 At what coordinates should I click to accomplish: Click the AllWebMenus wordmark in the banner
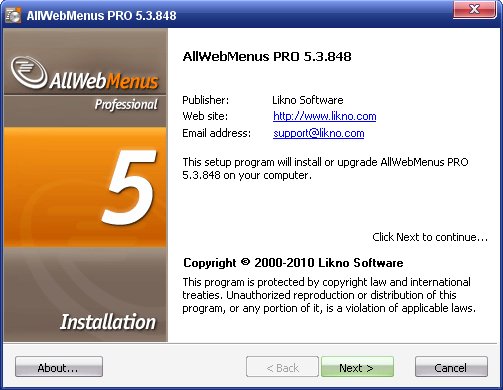104,80
